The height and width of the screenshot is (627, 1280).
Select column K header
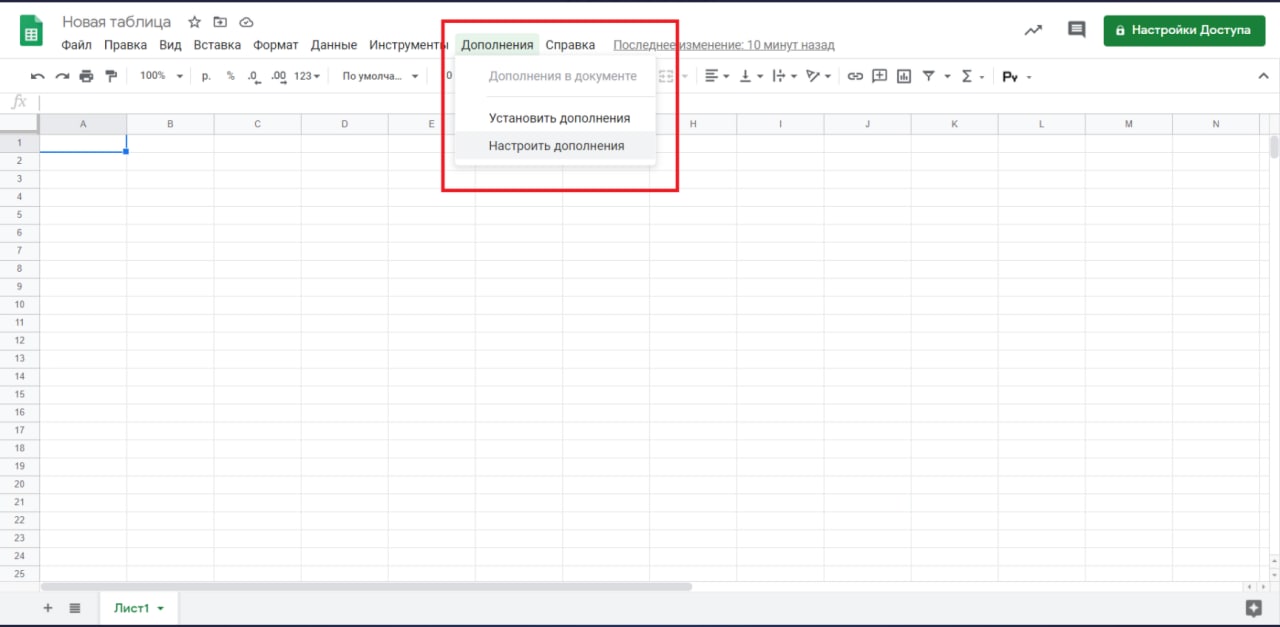coord(954,124)
